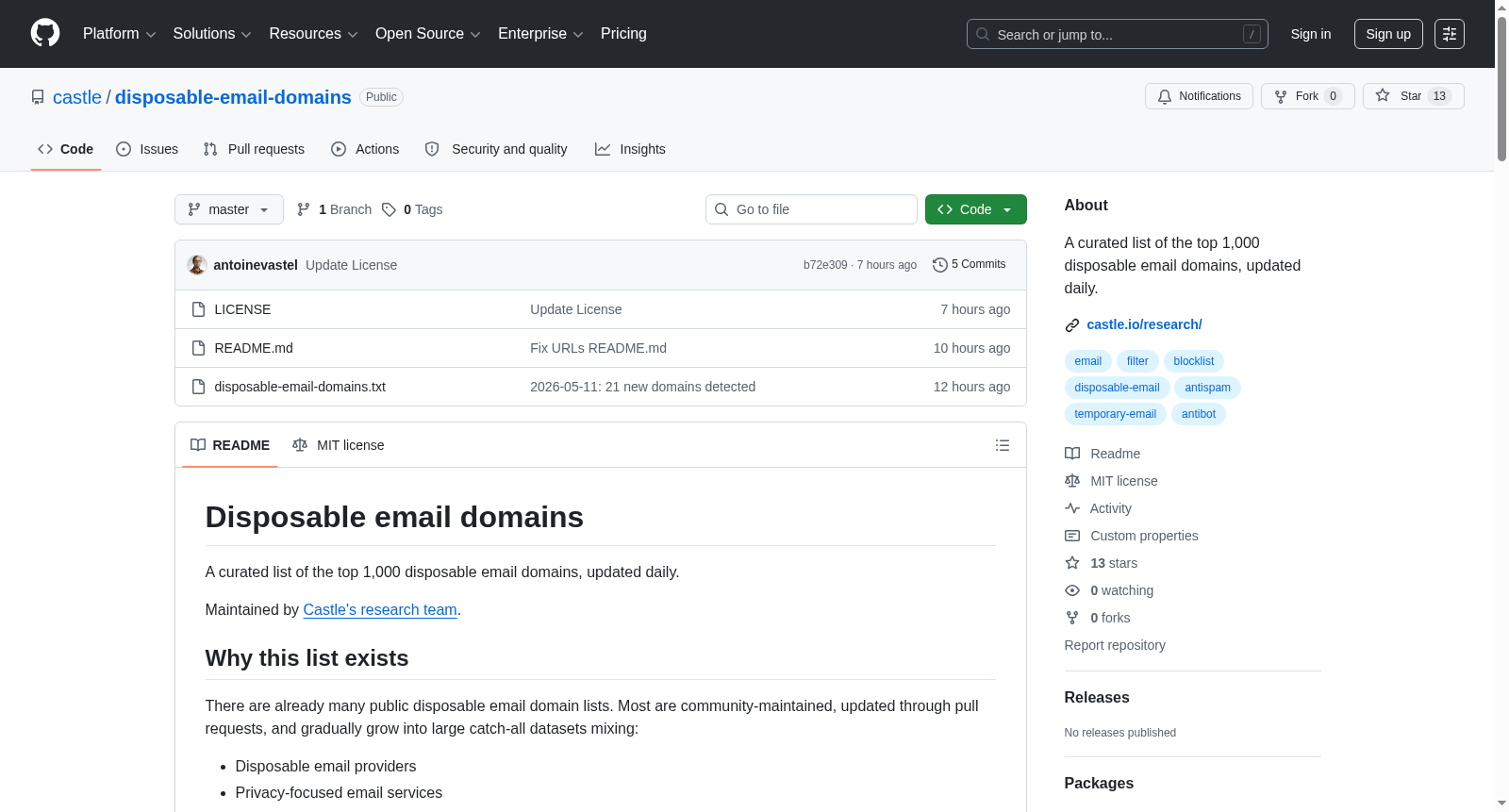The width and height of the screenshot is (1509, 812).
Task: Select the blocklist topic tag
Action: point(1194,361)
